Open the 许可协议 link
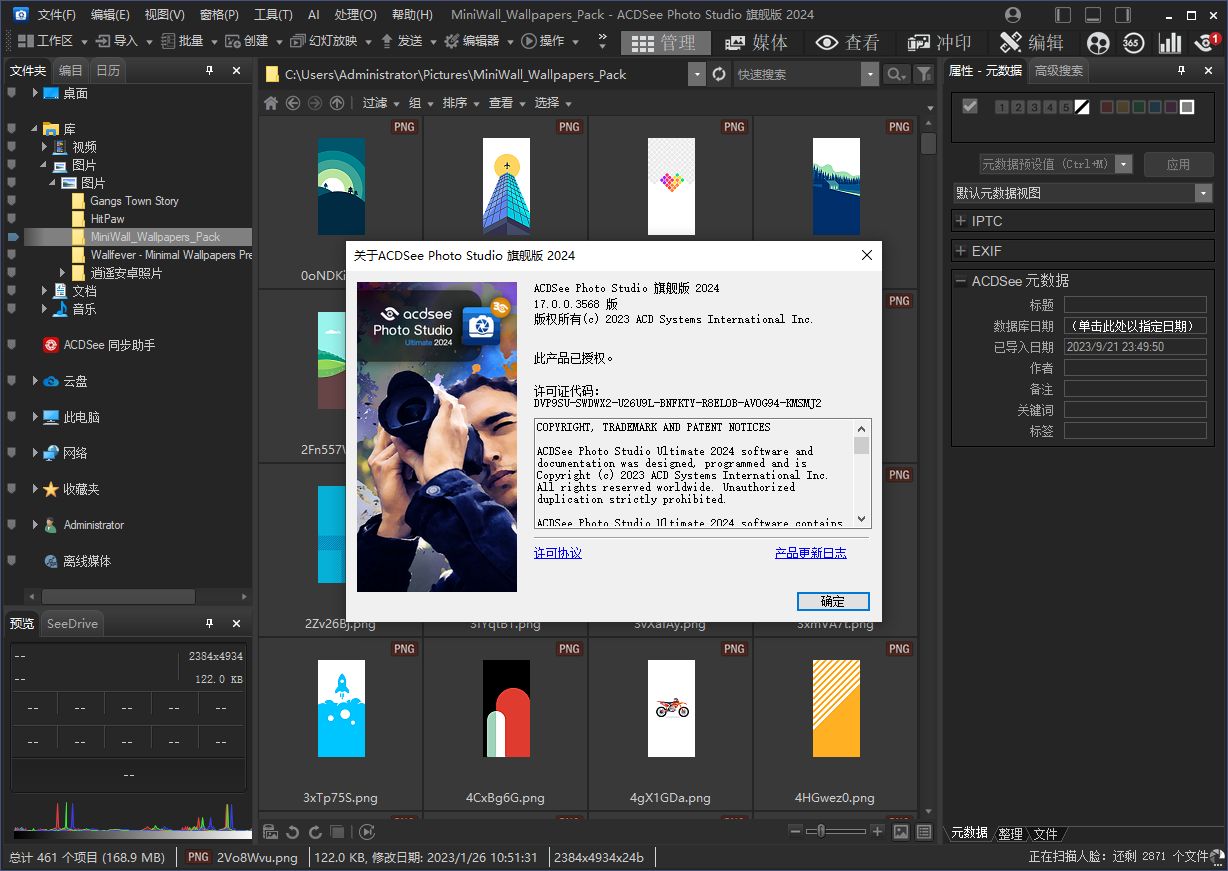 pos(558,553)
